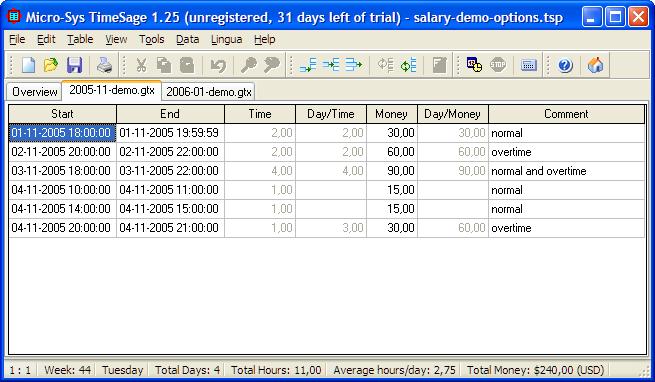
Task: Click the Paste clipboard icon
Action: coord(187,65)
